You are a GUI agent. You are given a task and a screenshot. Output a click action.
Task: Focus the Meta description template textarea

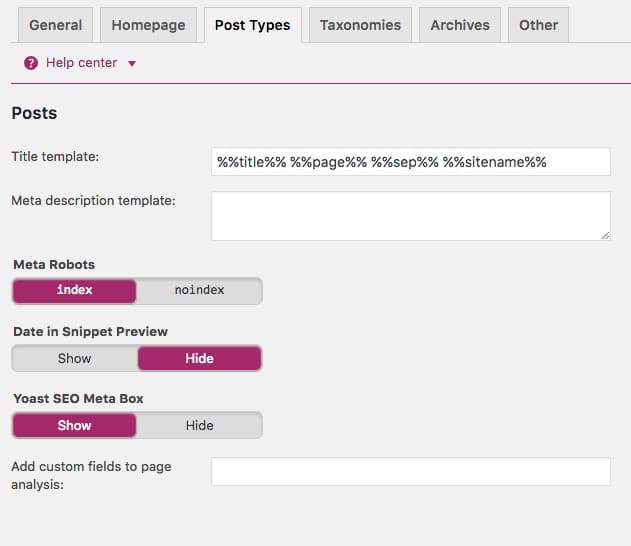click(410, 216)
